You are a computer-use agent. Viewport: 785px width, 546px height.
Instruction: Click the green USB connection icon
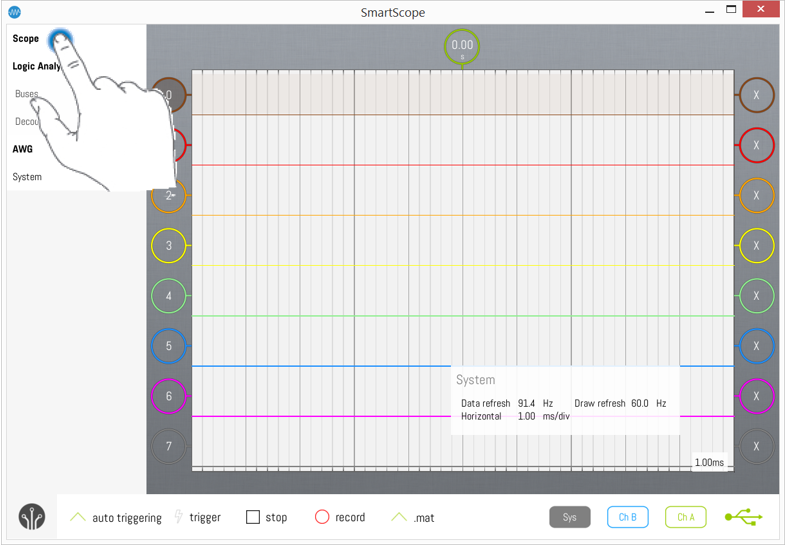point(743,517)
